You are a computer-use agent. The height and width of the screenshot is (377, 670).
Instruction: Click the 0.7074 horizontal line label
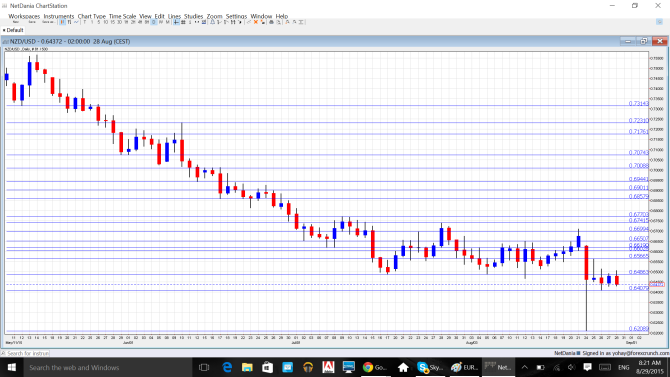click(638, 153)
